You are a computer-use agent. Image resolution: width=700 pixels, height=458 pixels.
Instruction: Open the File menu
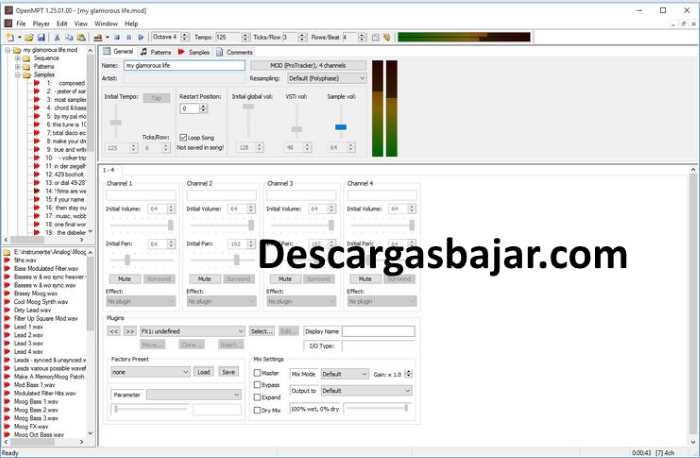(x=21, y=24)
